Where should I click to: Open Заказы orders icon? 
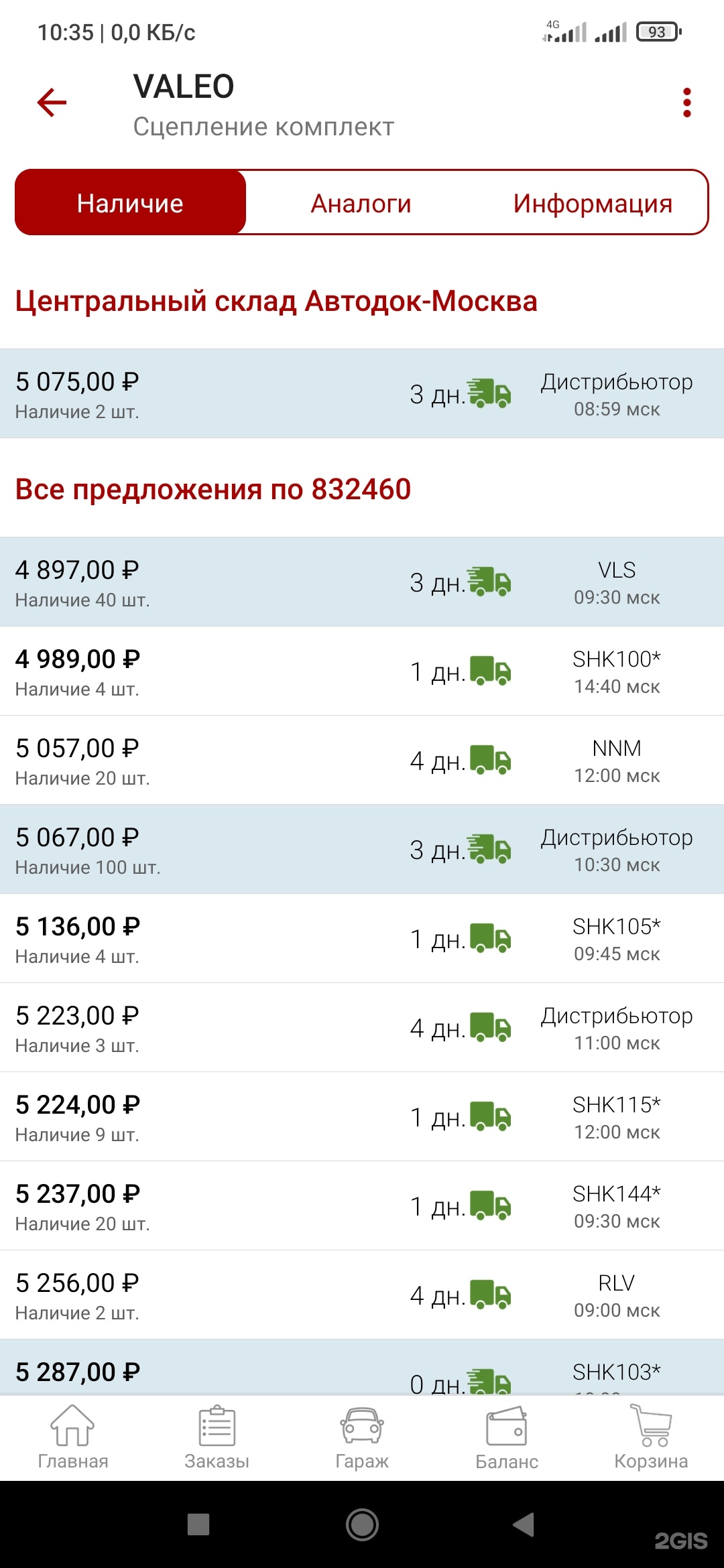[217, 1437]
